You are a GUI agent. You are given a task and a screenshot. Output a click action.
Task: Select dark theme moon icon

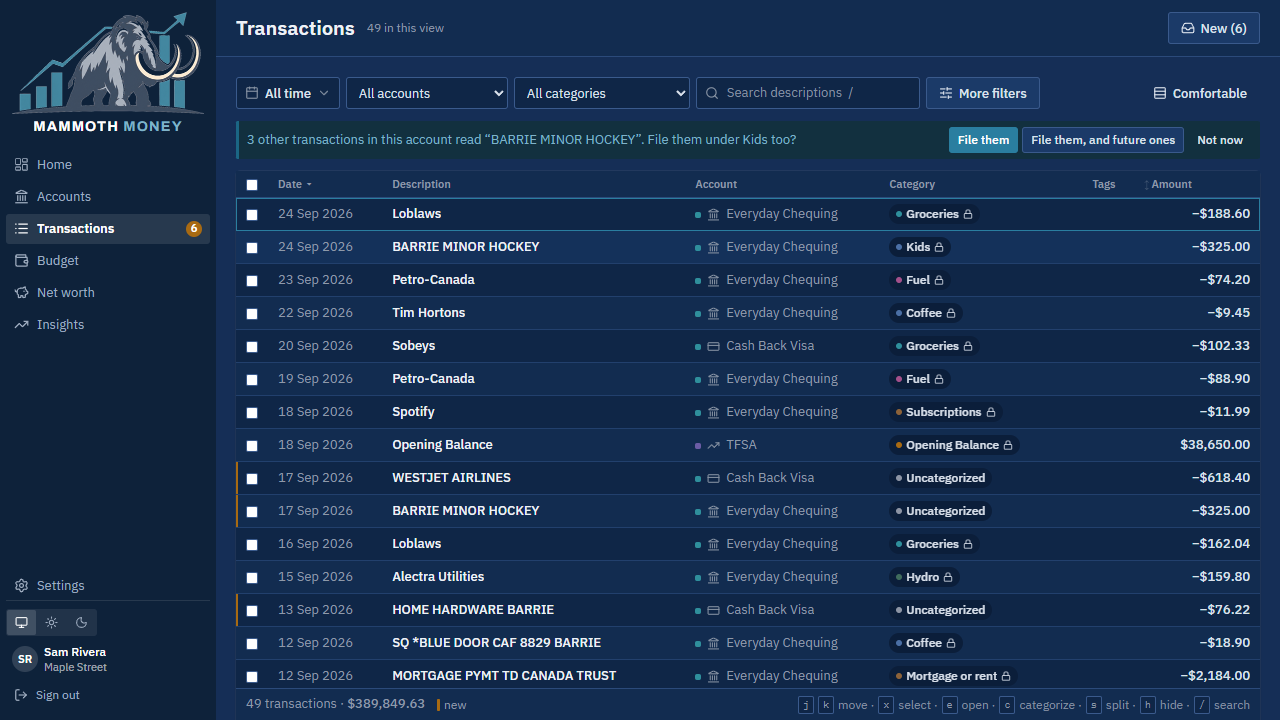(82, 622)
